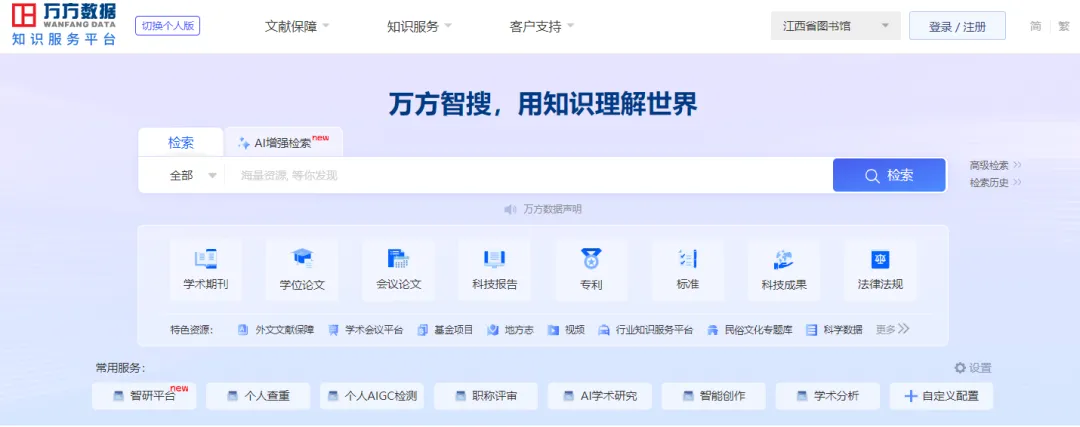Switch to 繁 traditional Chinese
The width and height of the screenshot is (1080, 427).
tap(1064, 27)
